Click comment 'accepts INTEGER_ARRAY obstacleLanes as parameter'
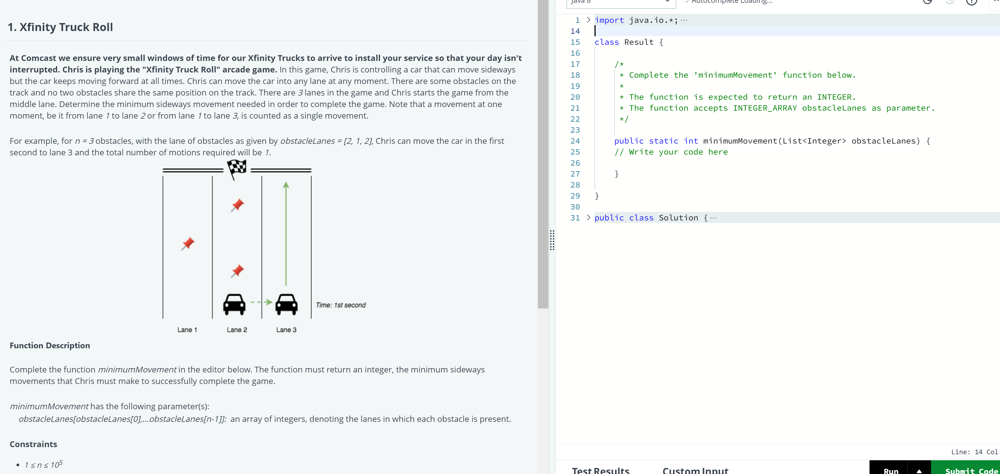 point(777,108)
